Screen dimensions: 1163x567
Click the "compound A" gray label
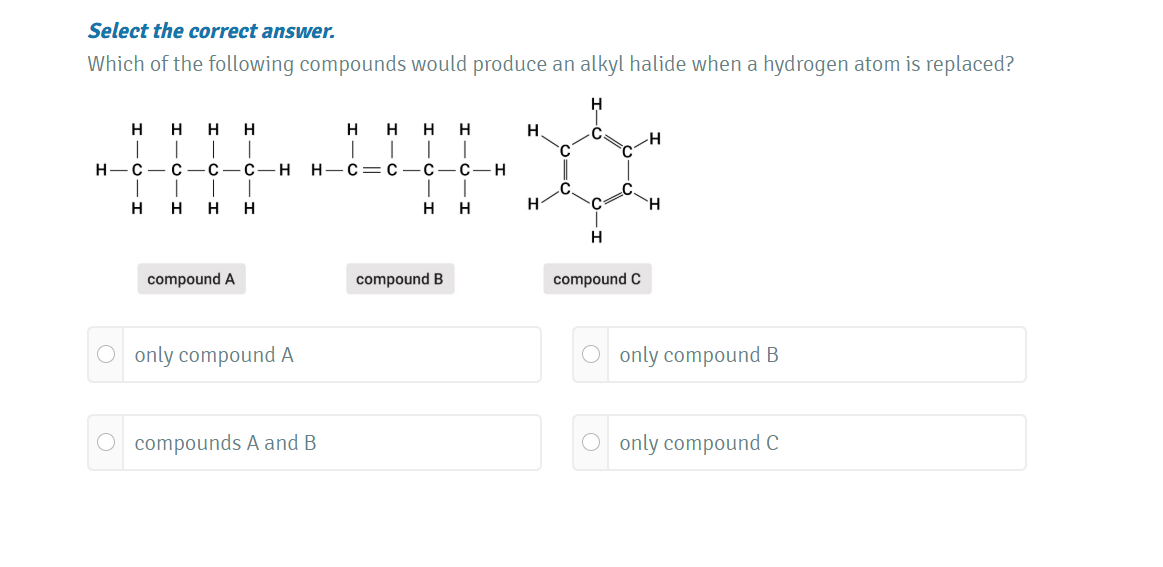[x=191, y=279]
